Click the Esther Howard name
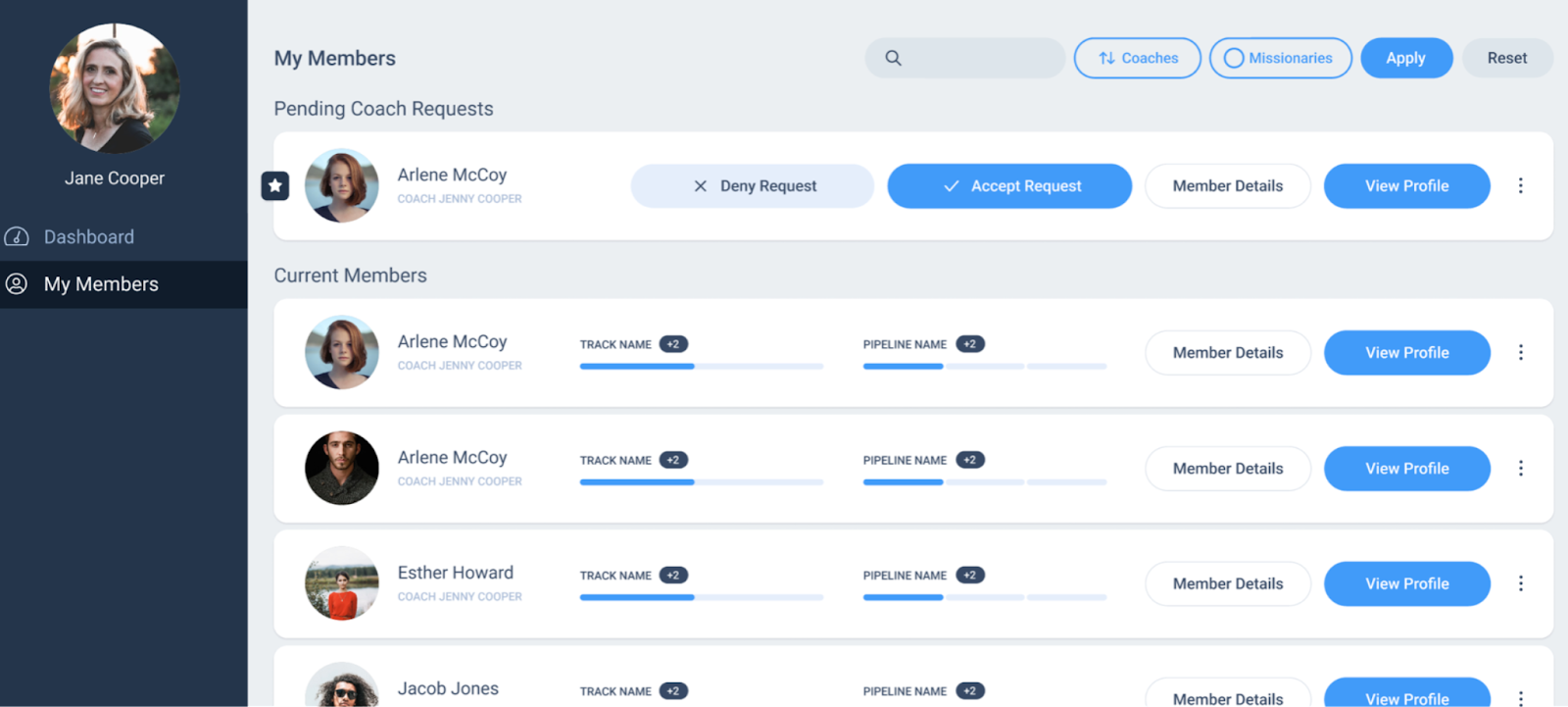Viewport: 1568px width, 707px height. pyautogui.click(x=456, y=573)
